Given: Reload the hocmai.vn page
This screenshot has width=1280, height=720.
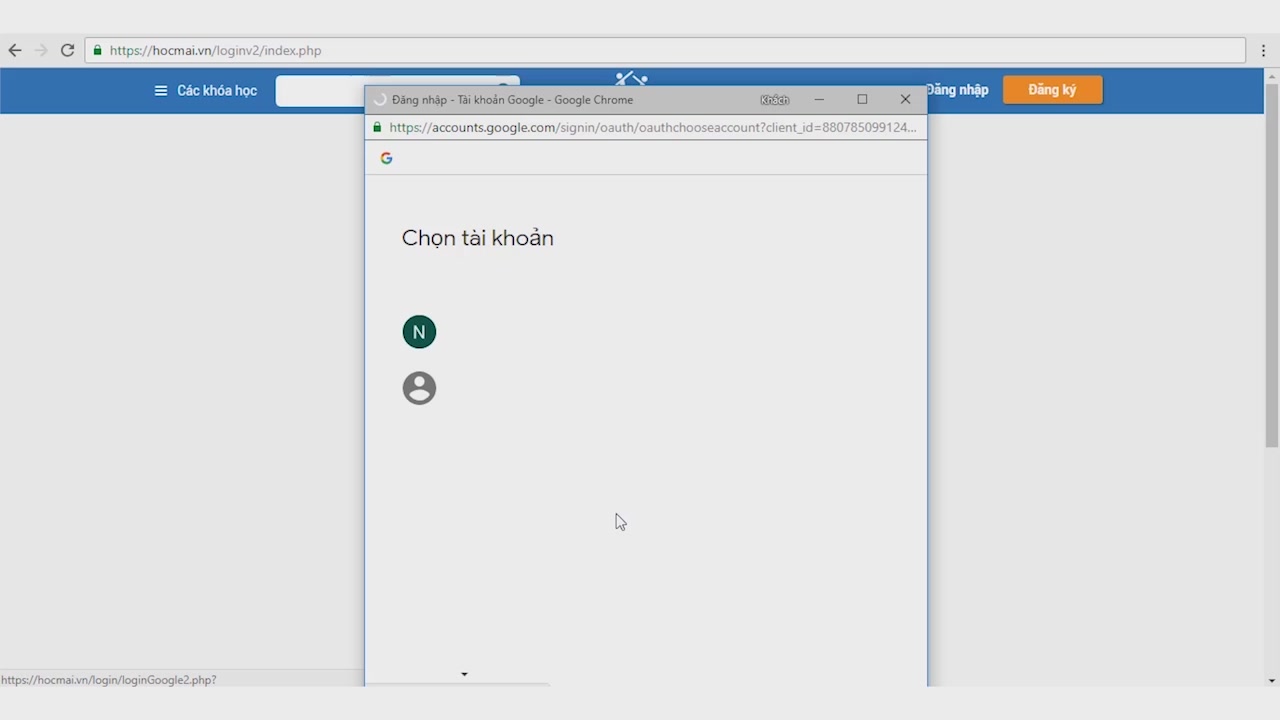Looking at the screenshot, I should tap(67, 50).
